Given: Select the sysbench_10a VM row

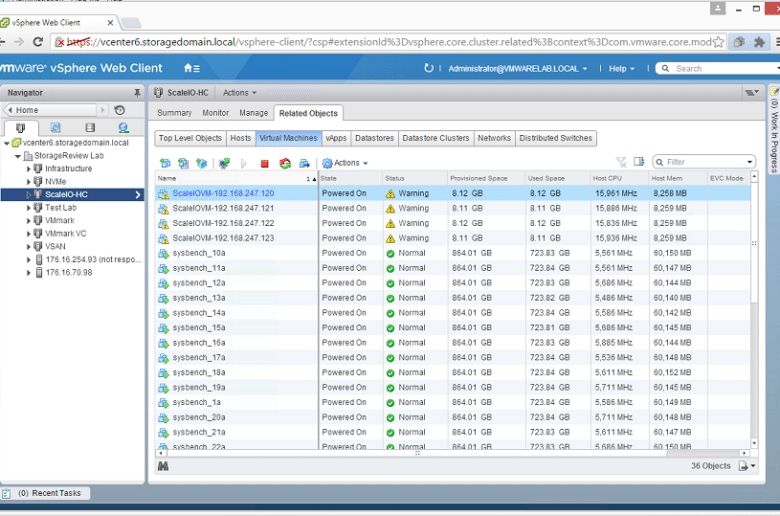Looking at the screenshot, I should coord(453,253).
